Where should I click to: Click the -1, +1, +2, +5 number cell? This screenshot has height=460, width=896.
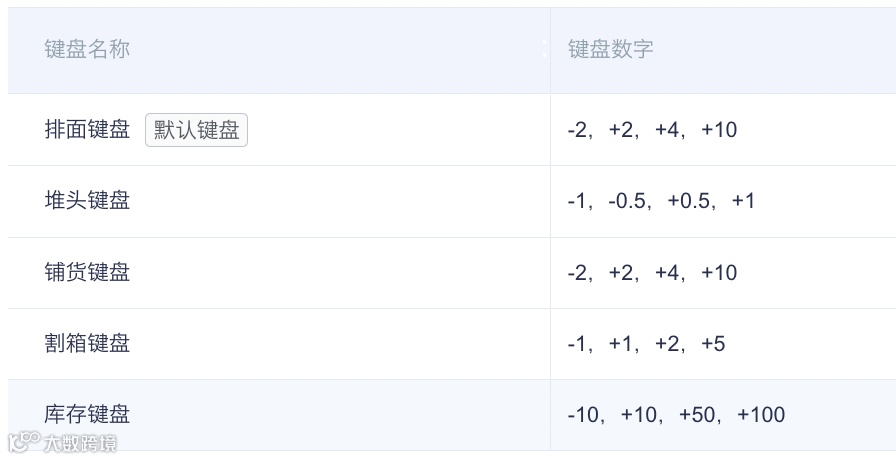646,343
